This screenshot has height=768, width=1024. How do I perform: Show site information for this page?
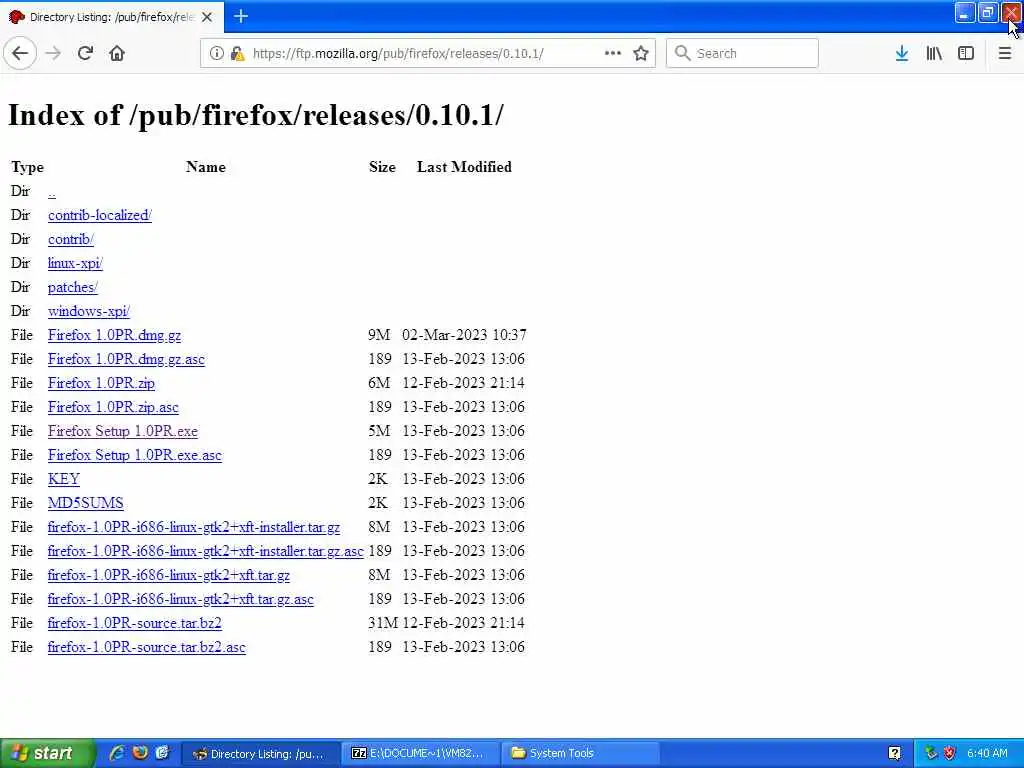tap(216, 54)
